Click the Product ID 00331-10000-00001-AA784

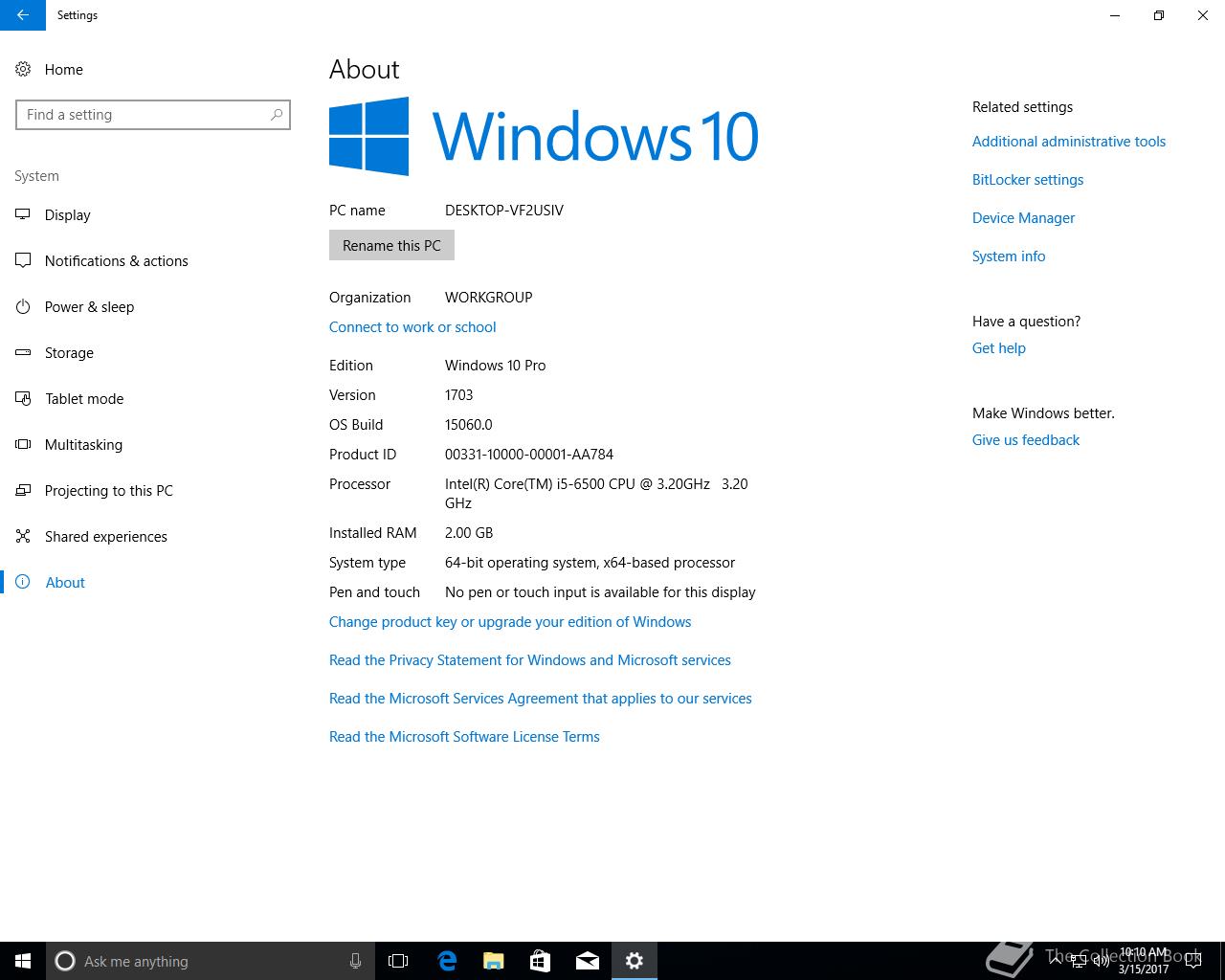tap(529, 455)
